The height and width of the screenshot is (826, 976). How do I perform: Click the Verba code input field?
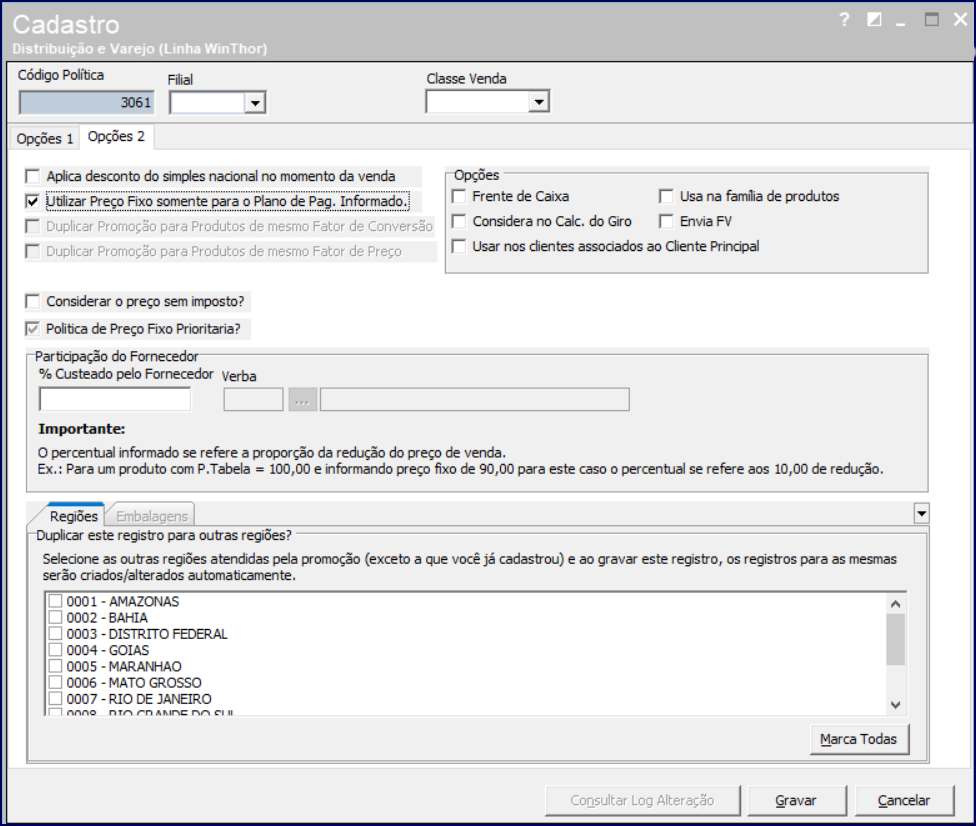(253, 400)
